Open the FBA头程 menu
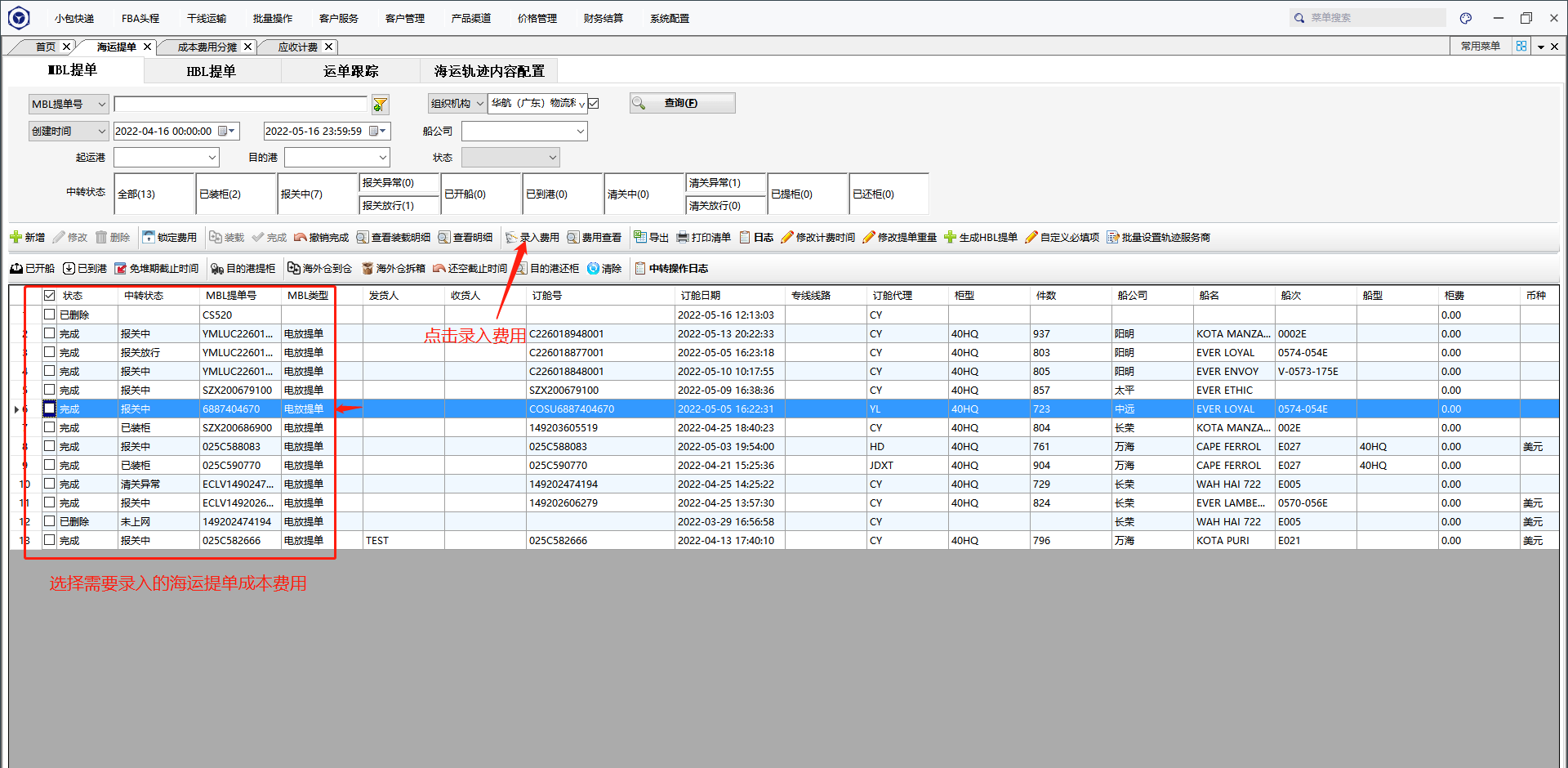 (140, 18)
